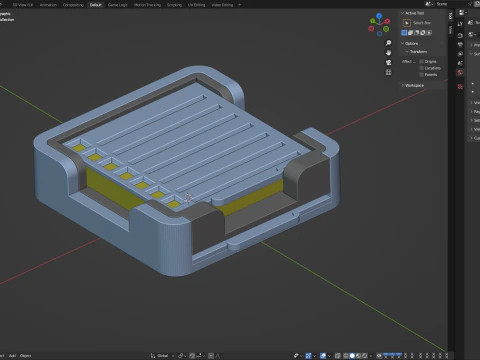Toggle viewport overlays button
Screen dimensions: 480x360
coord(323,356)
